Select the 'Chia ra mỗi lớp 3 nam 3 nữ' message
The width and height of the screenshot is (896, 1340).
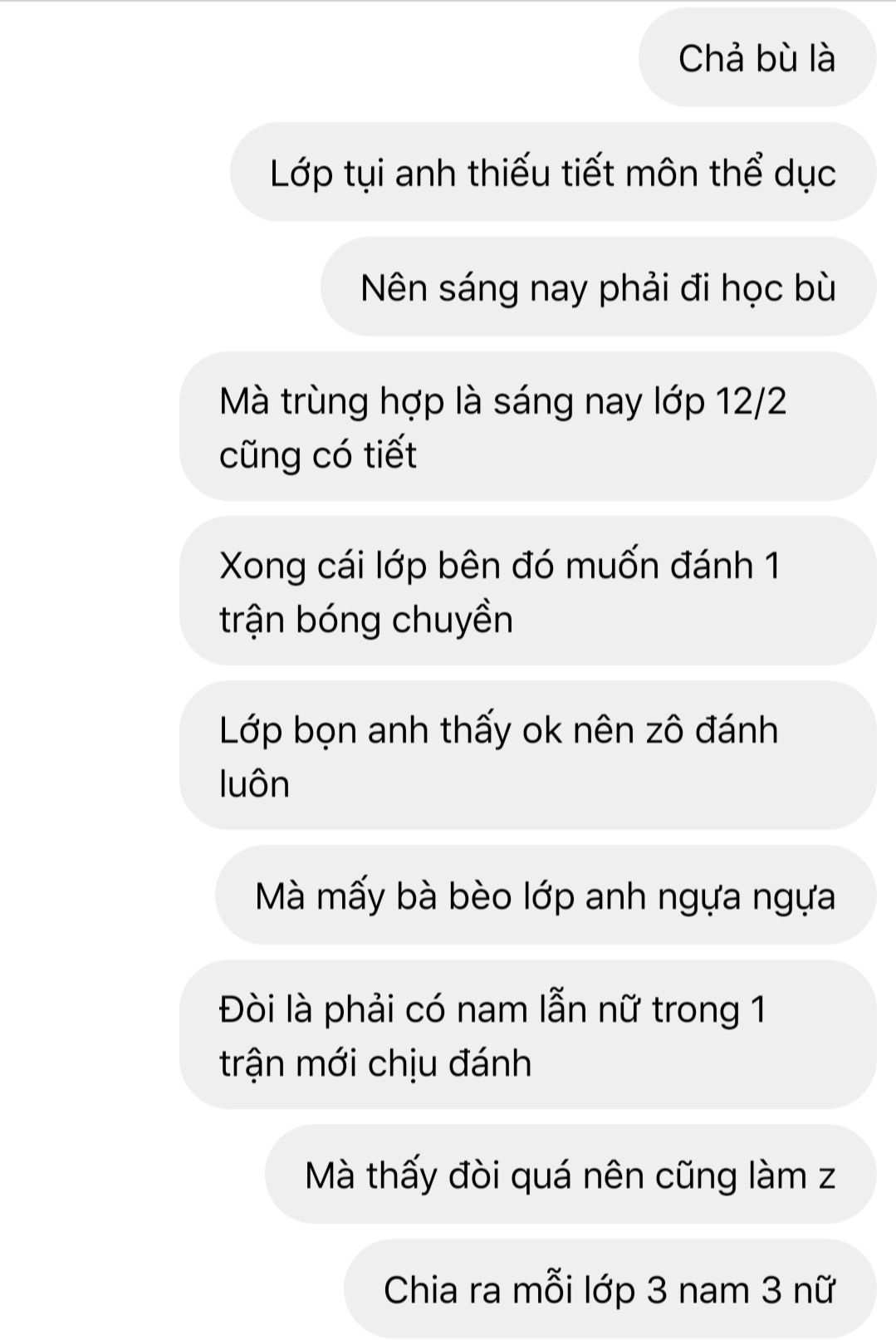tap(610, 1289)
